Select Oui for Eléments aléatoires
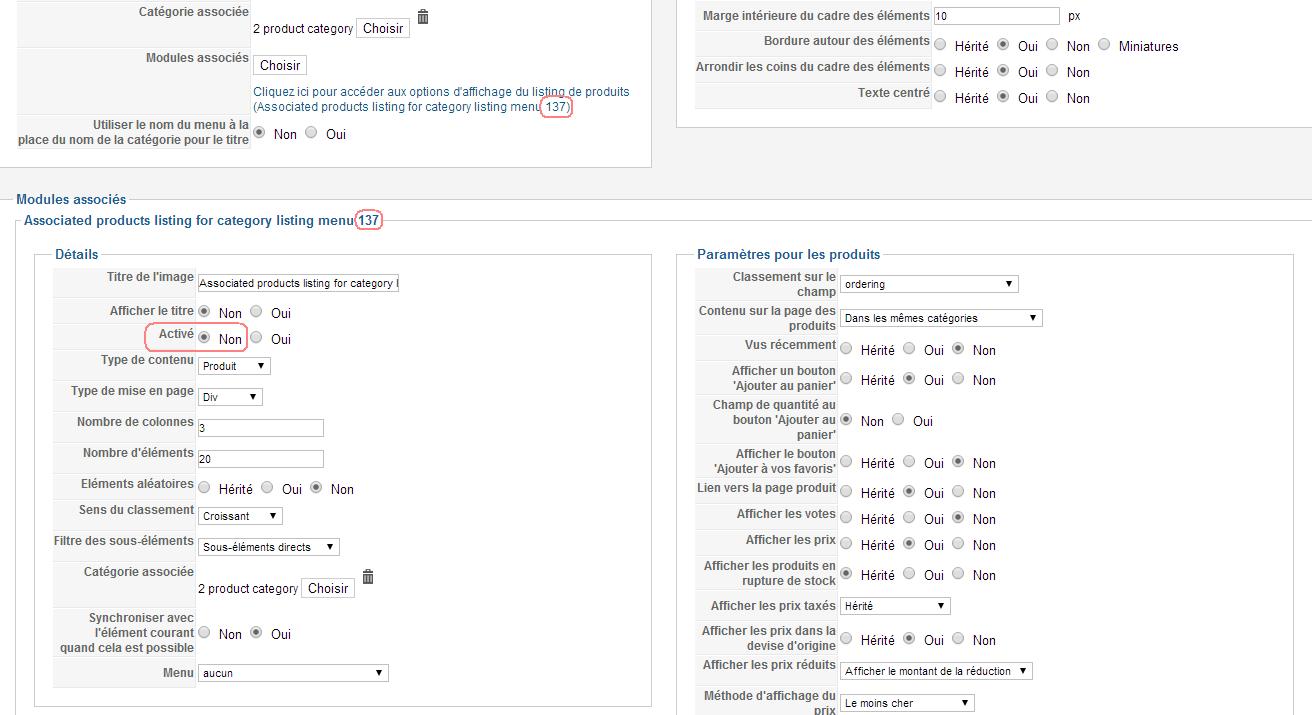The width and height of the screenshot is (1312, 715). [267, 487]
